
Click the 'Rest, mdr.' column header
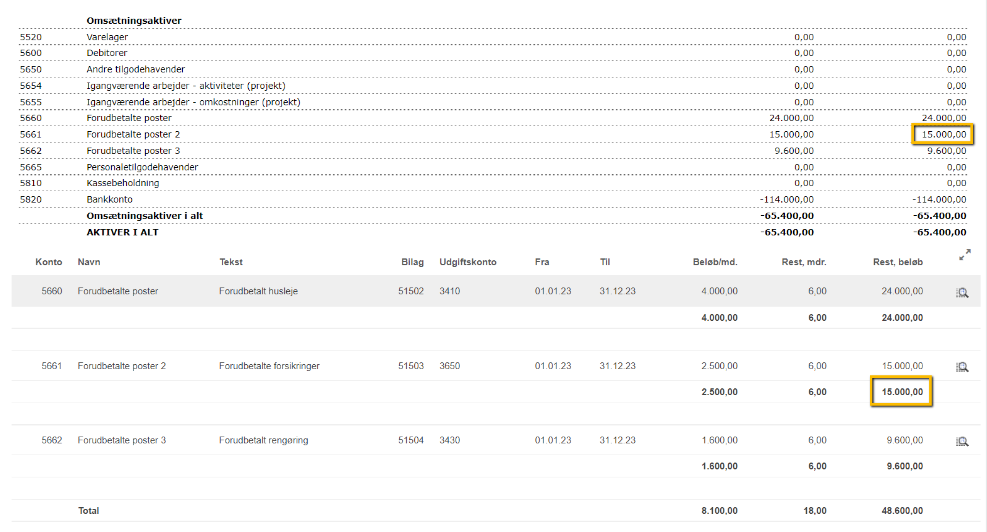[x=804, y=262]
